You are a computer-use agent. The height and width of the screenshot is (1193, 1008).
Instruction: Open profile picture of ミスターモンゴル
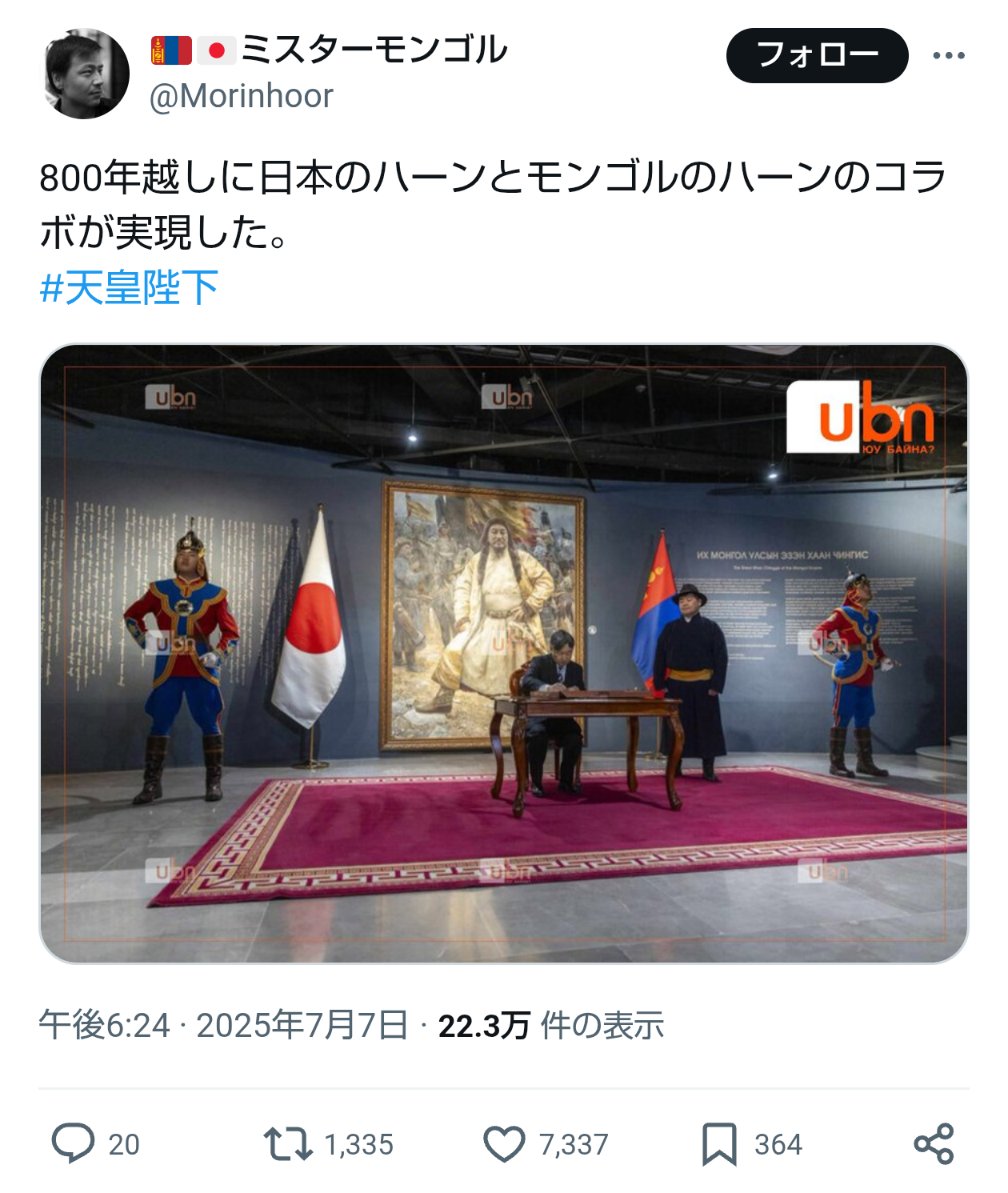point(85,74)
